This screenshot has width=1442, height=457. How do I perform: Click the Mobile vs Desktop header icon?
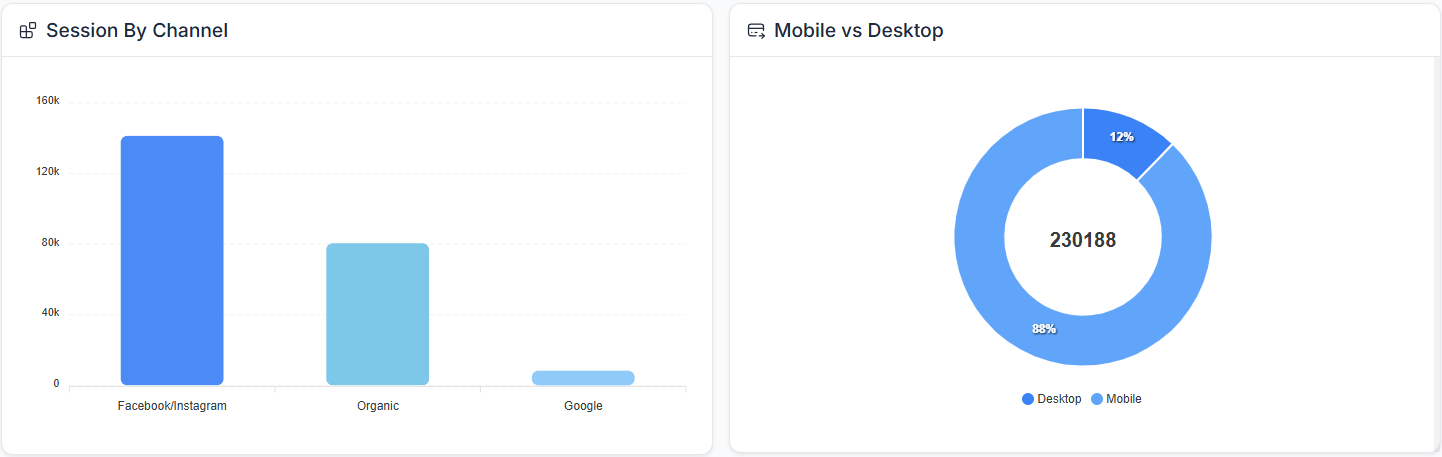pyautogui.click(x=756, y=31)
